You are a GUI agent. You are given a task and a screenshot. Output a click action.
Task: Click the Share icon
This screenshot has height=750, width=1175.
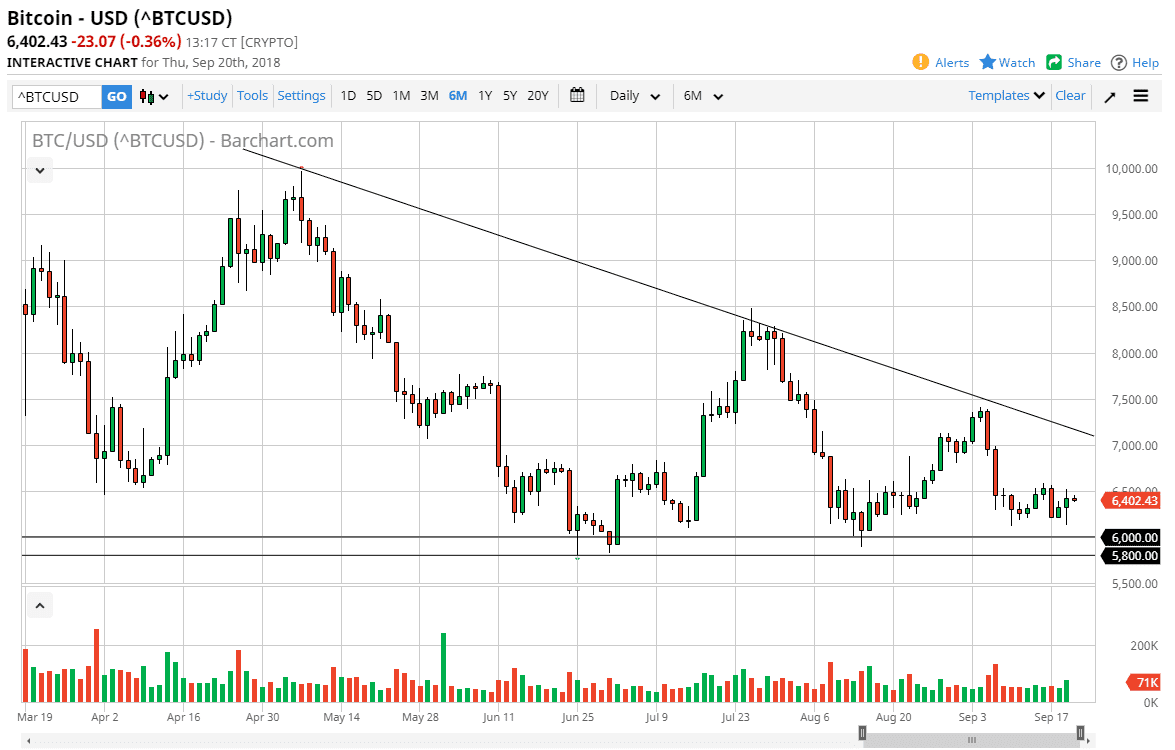[1054, 62]
